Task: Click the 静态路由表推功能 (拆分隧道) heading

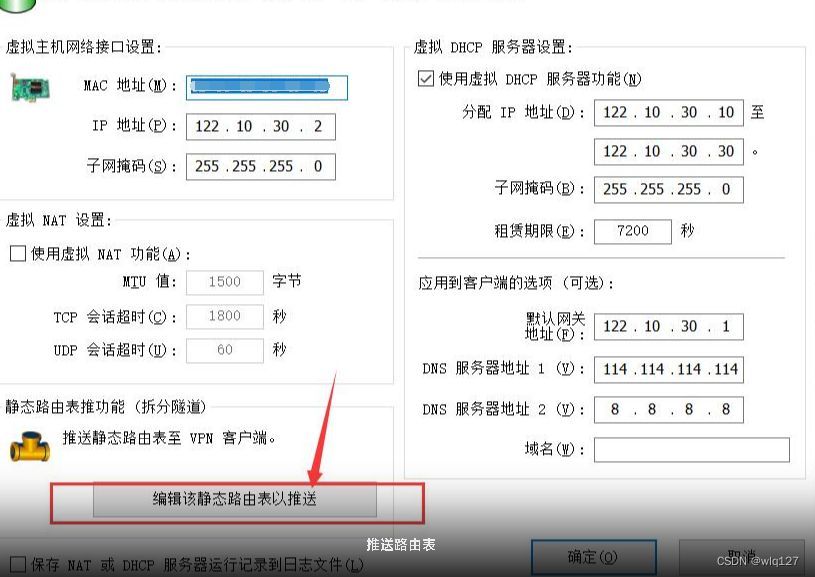Action: pos(106,406)
